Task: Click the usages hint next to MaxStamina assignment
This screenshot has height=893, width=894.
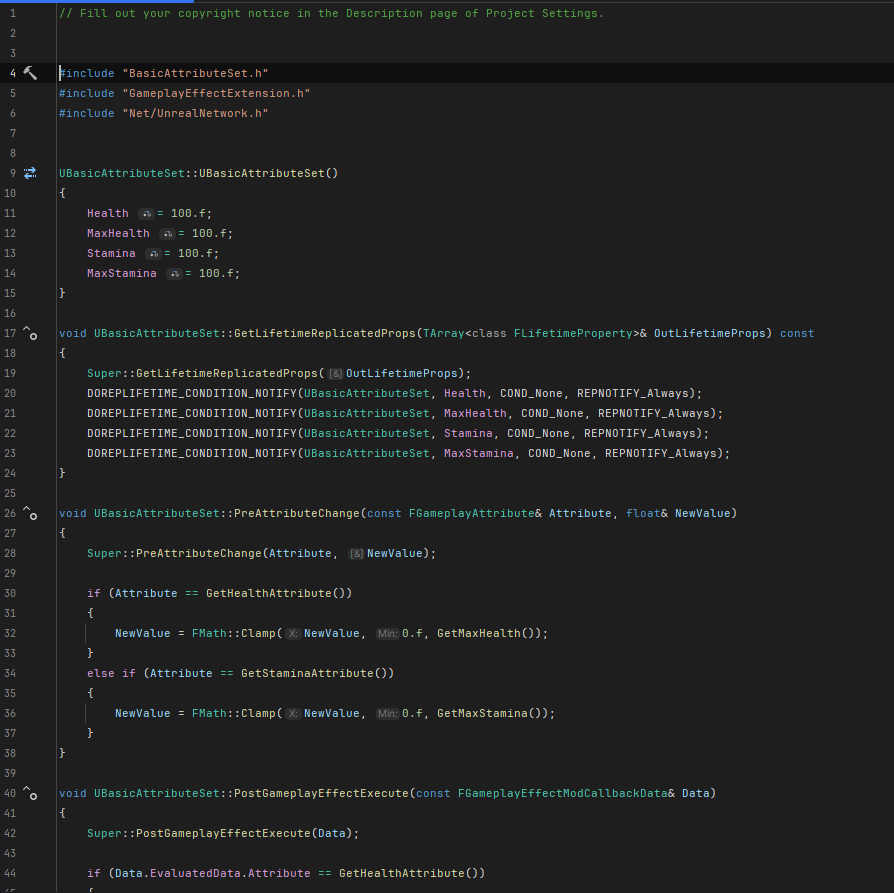Action: click(x=173, y=273)
